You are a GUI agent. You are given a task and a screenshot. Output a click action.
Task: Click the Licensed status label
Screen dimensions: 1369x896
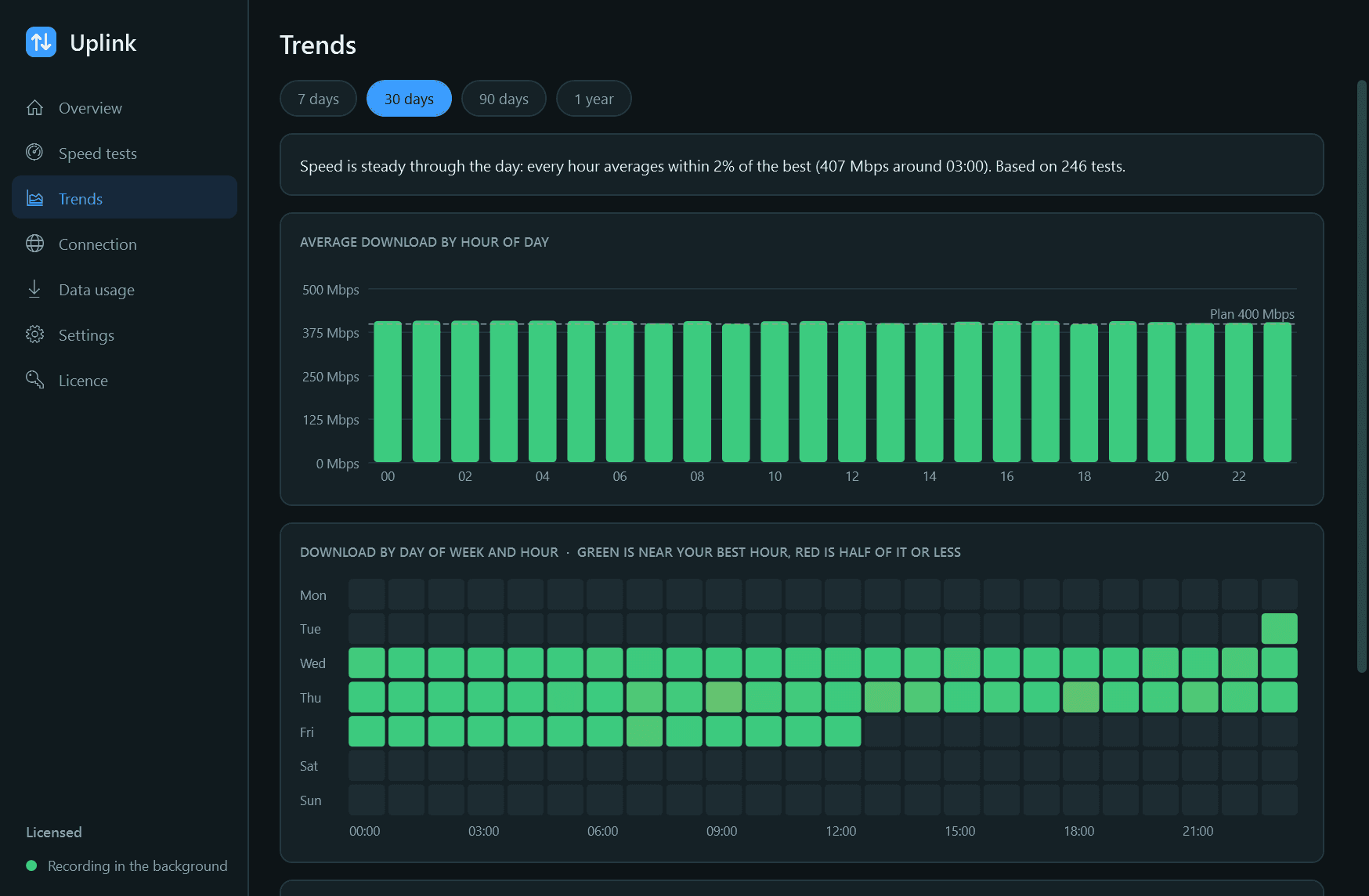[x=54, y=832]
